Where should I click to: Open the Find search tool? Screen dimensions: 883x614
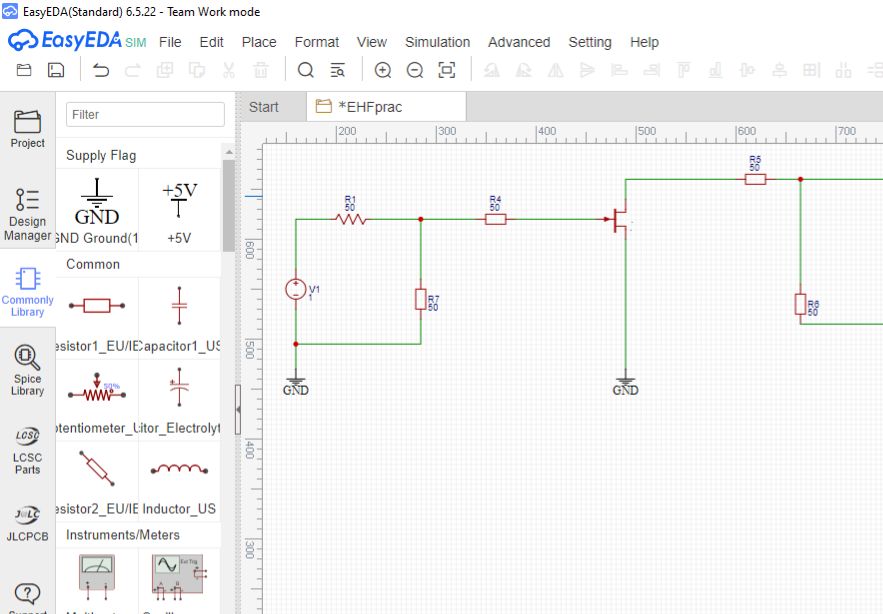tap(306, 70)
